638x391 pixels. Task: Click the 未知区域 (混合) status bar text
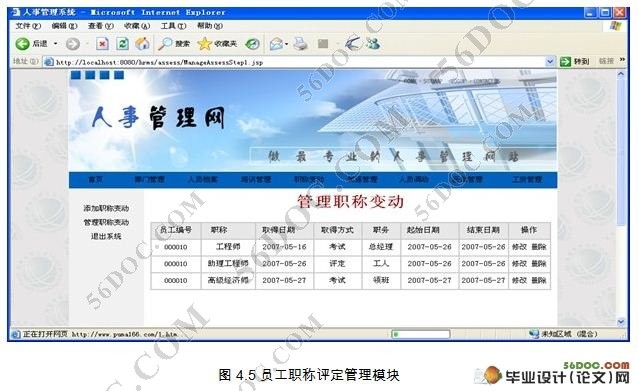point(569,334)
